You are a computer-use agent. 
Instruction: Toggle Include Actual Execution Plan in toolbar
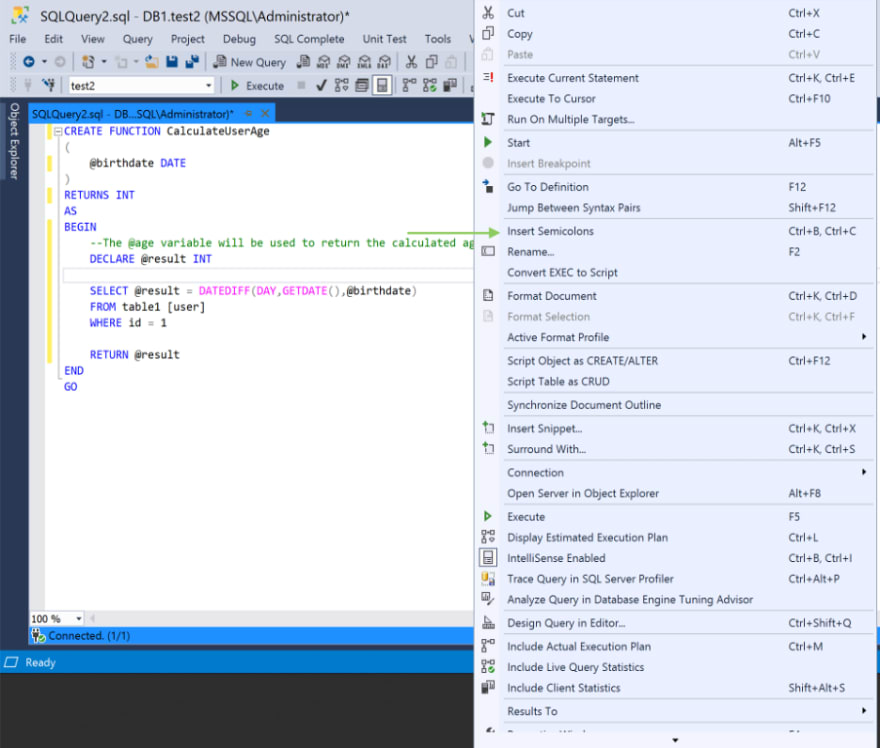click(x=410, y=85)
